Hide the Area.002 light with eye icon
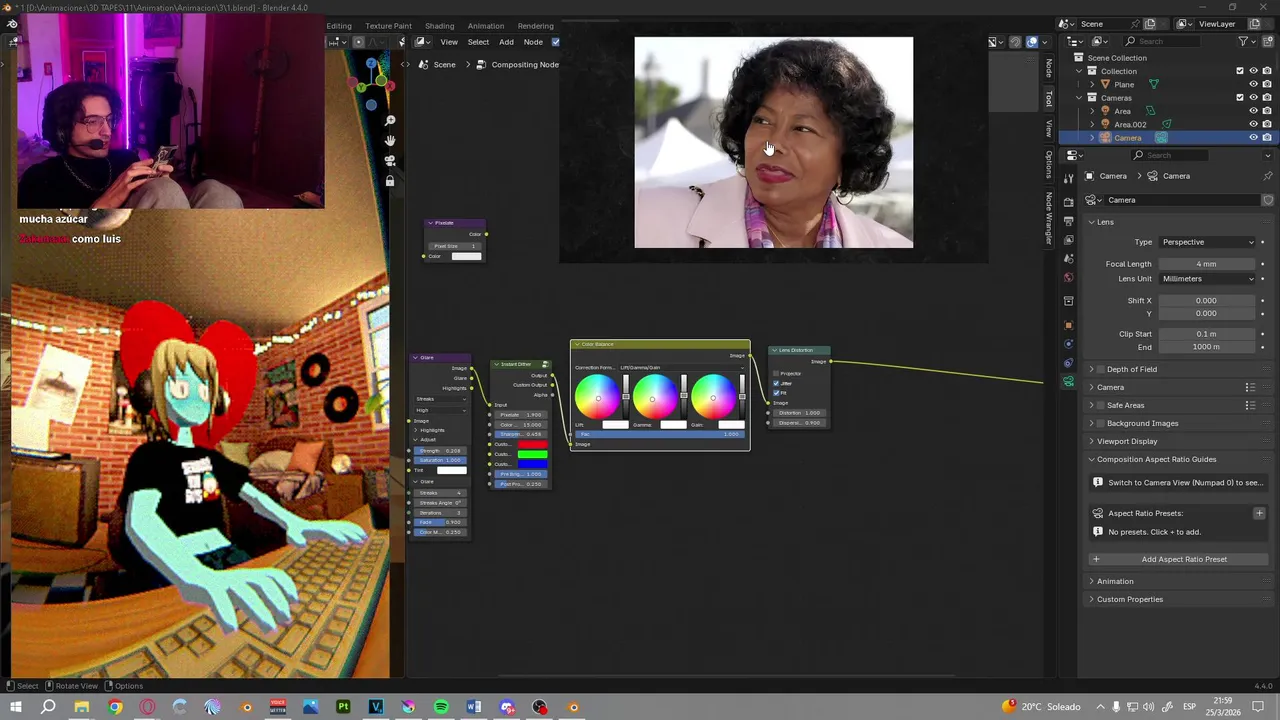The height and width of the screenshot is (720, 1280). (x=1253, y=124)
